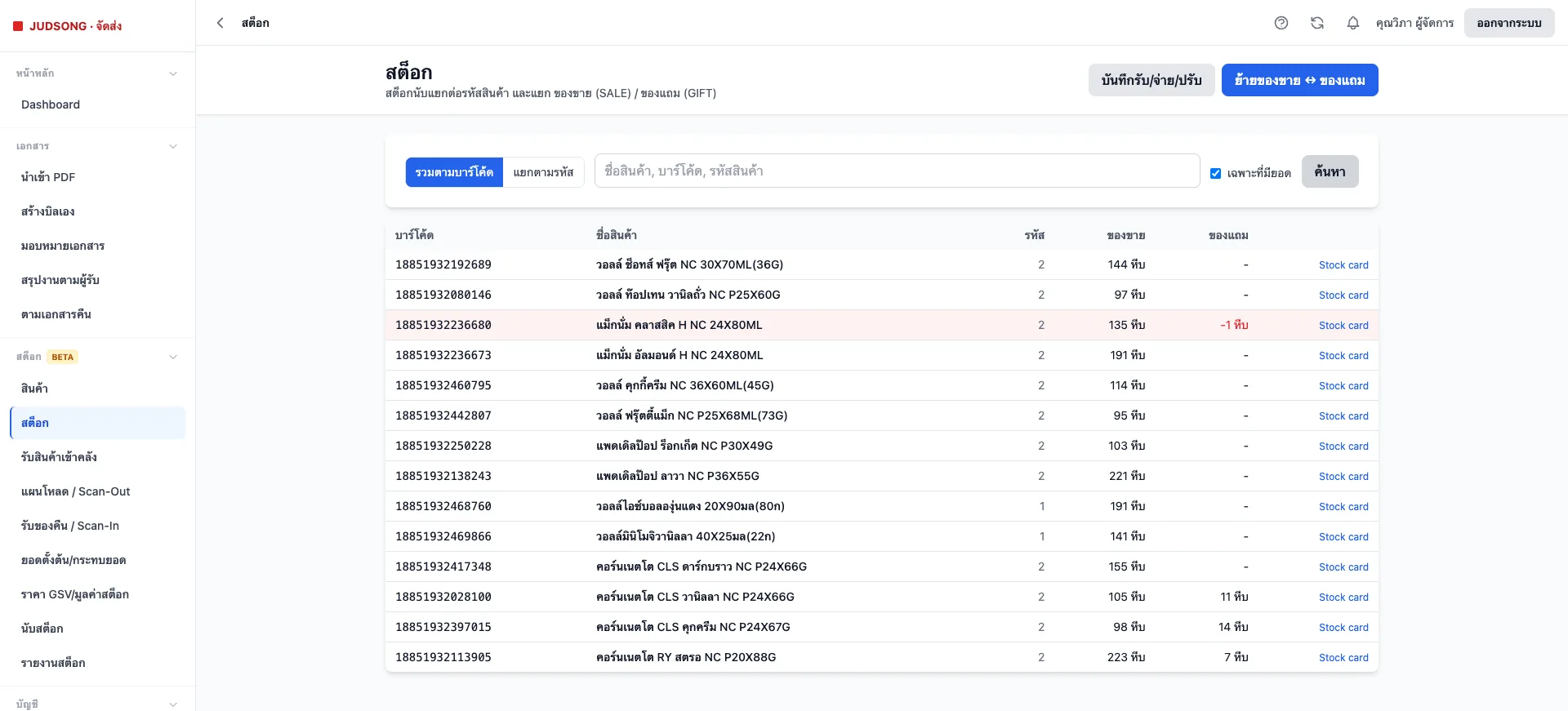Open Stock card for barcode 18851932236680
1568x711 pixels.
click(x=1343, y=325)
